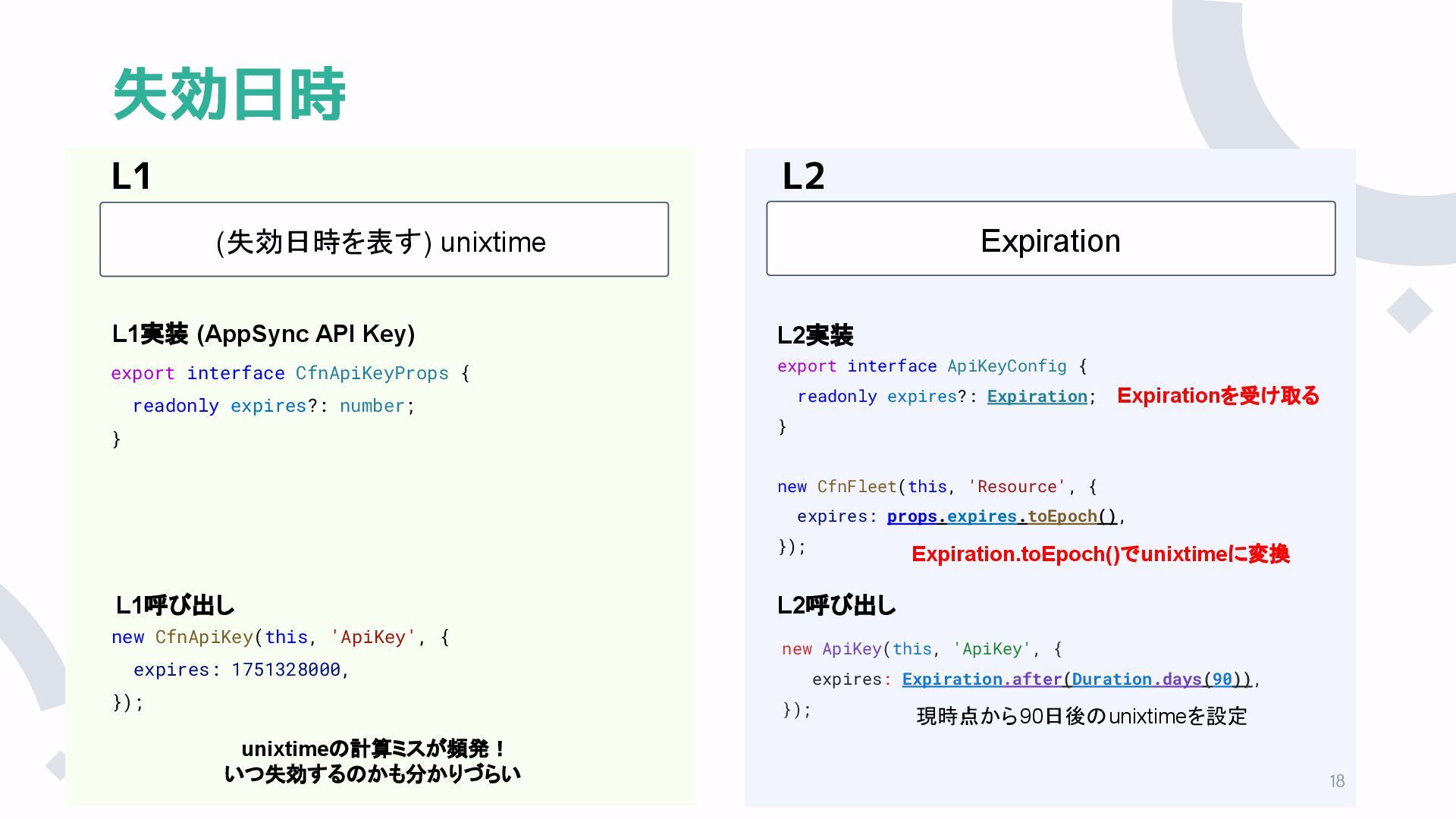
Task: Click the L1実装 (AppSync API Key) heading
Action: [x=263, y=334]
